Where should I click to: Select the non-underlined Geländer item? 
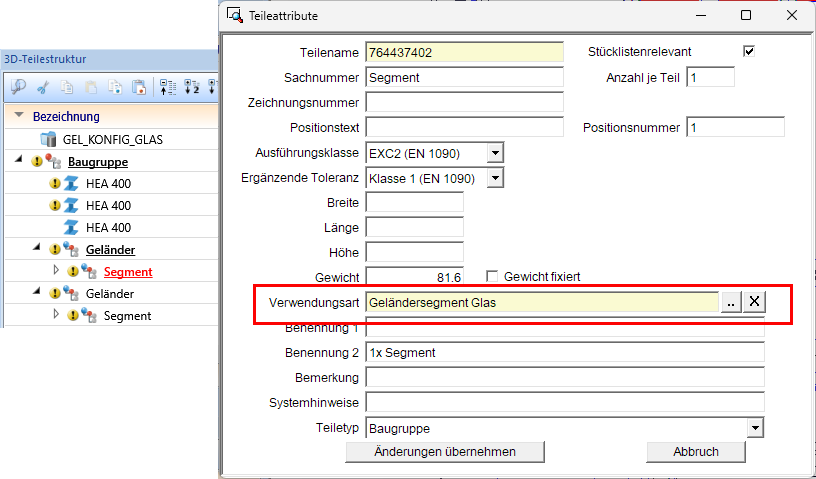(x=110, y=294)
